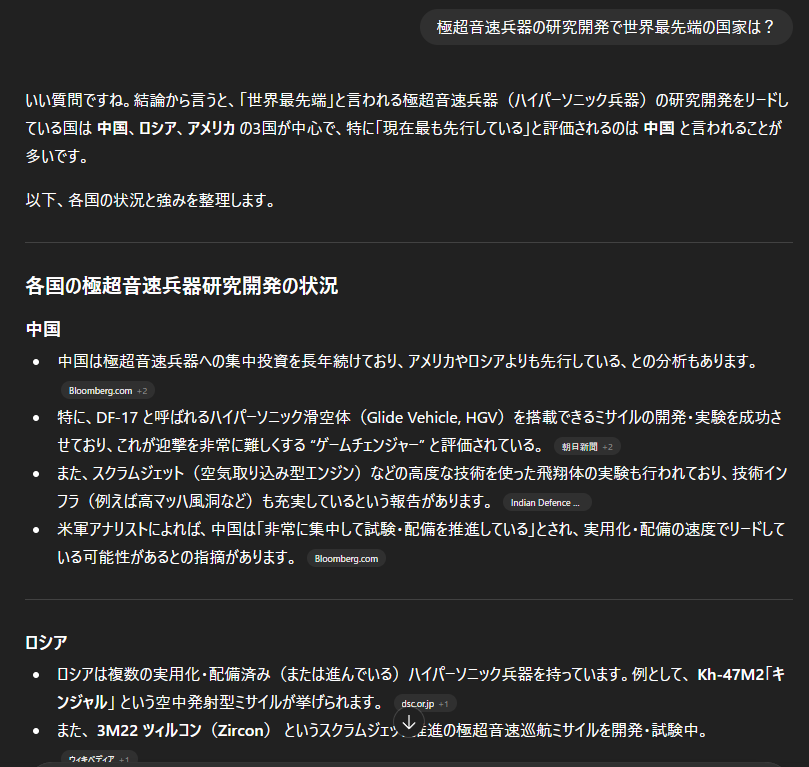Viewport: 809px width, 767px height.
Task: Click the DF-17 text in China section
Action: pos(117,417)
